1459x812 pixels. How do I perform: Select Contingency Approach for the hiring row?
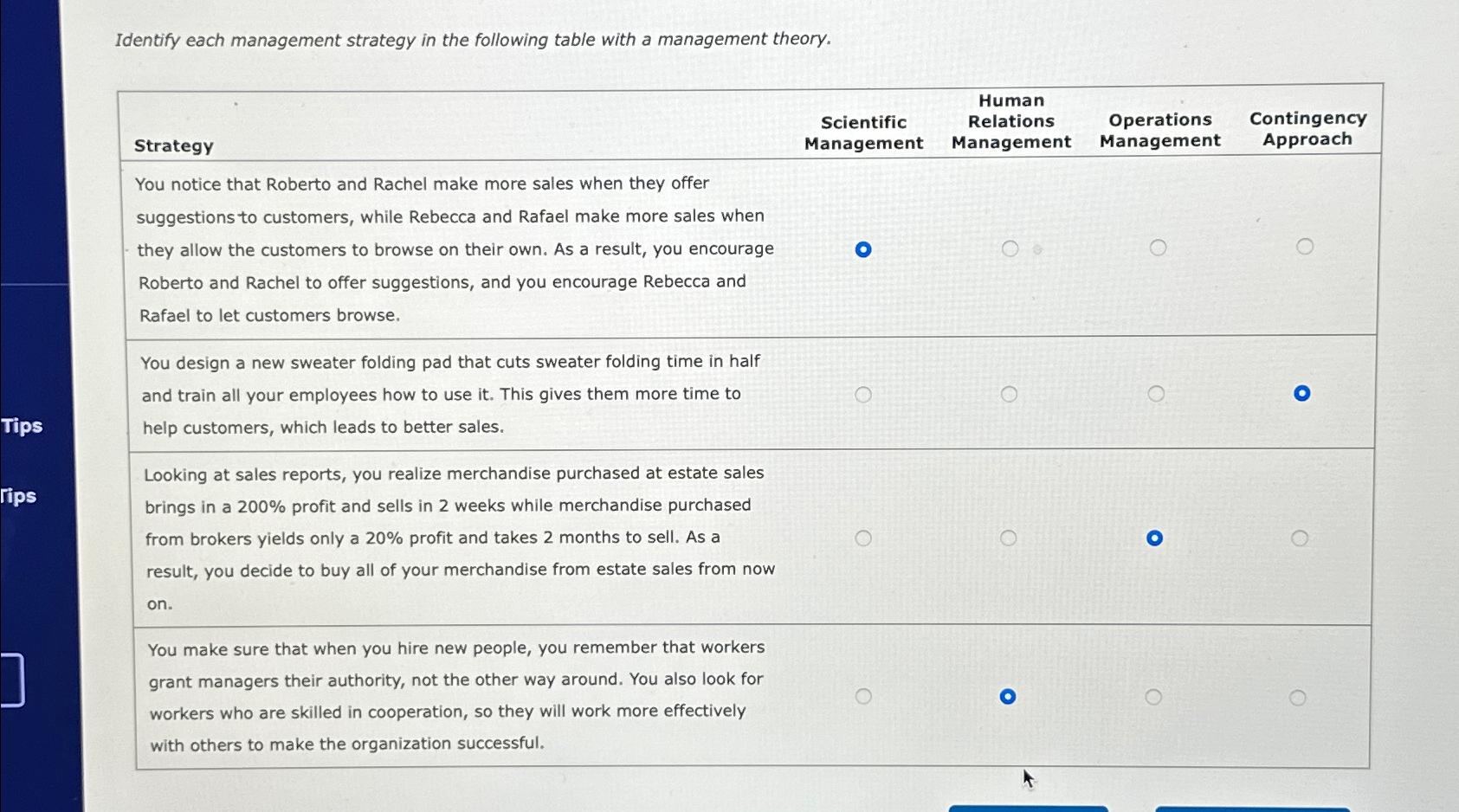click(1299, 696)
